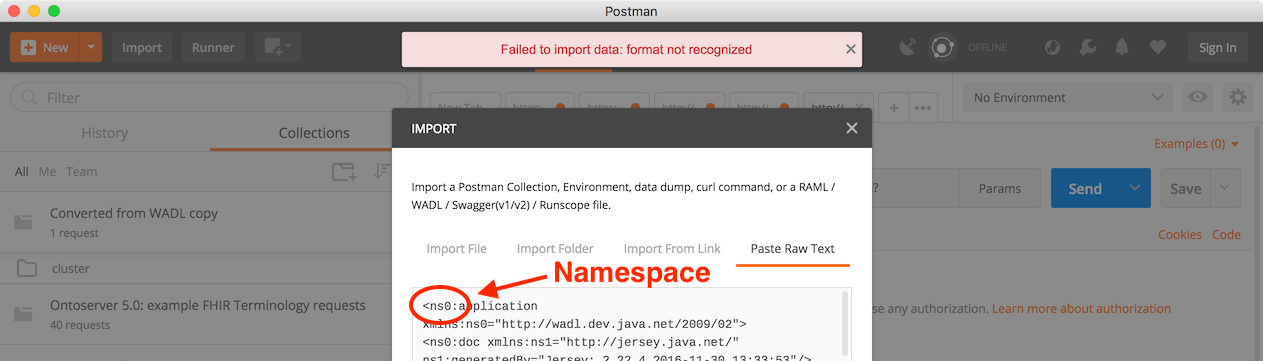
Task: Open the browse globe icon
Action: (1052, 47)
